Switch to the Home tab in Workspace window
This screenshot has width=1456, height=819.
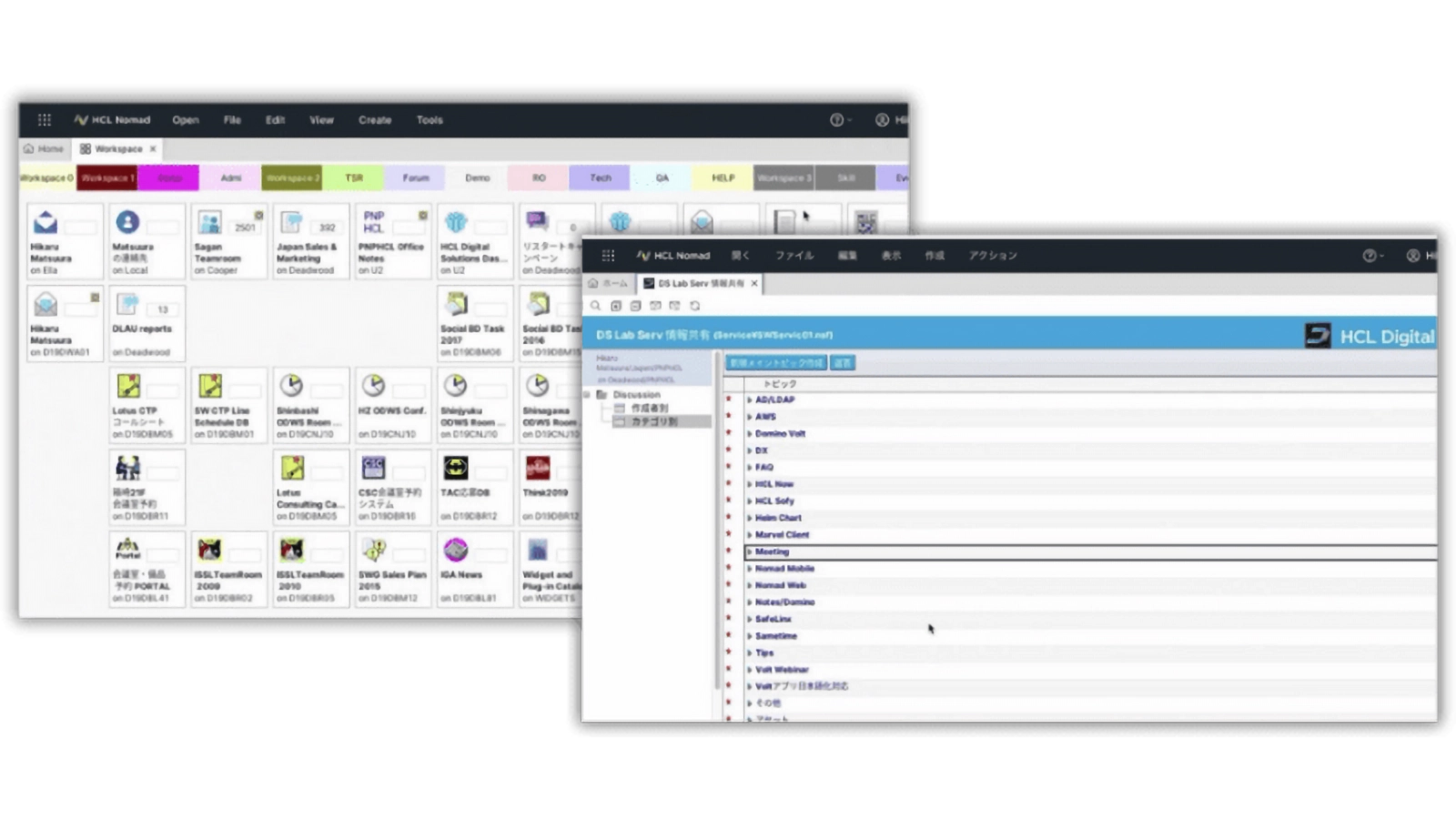pyautogui.click(x=44, y=148)
